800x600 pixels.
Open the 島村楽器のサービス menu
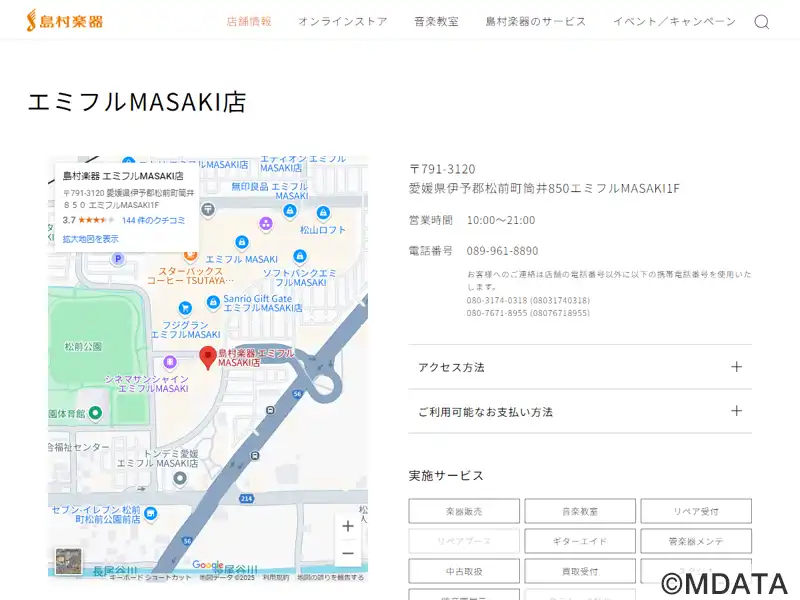tap(536, 21)
